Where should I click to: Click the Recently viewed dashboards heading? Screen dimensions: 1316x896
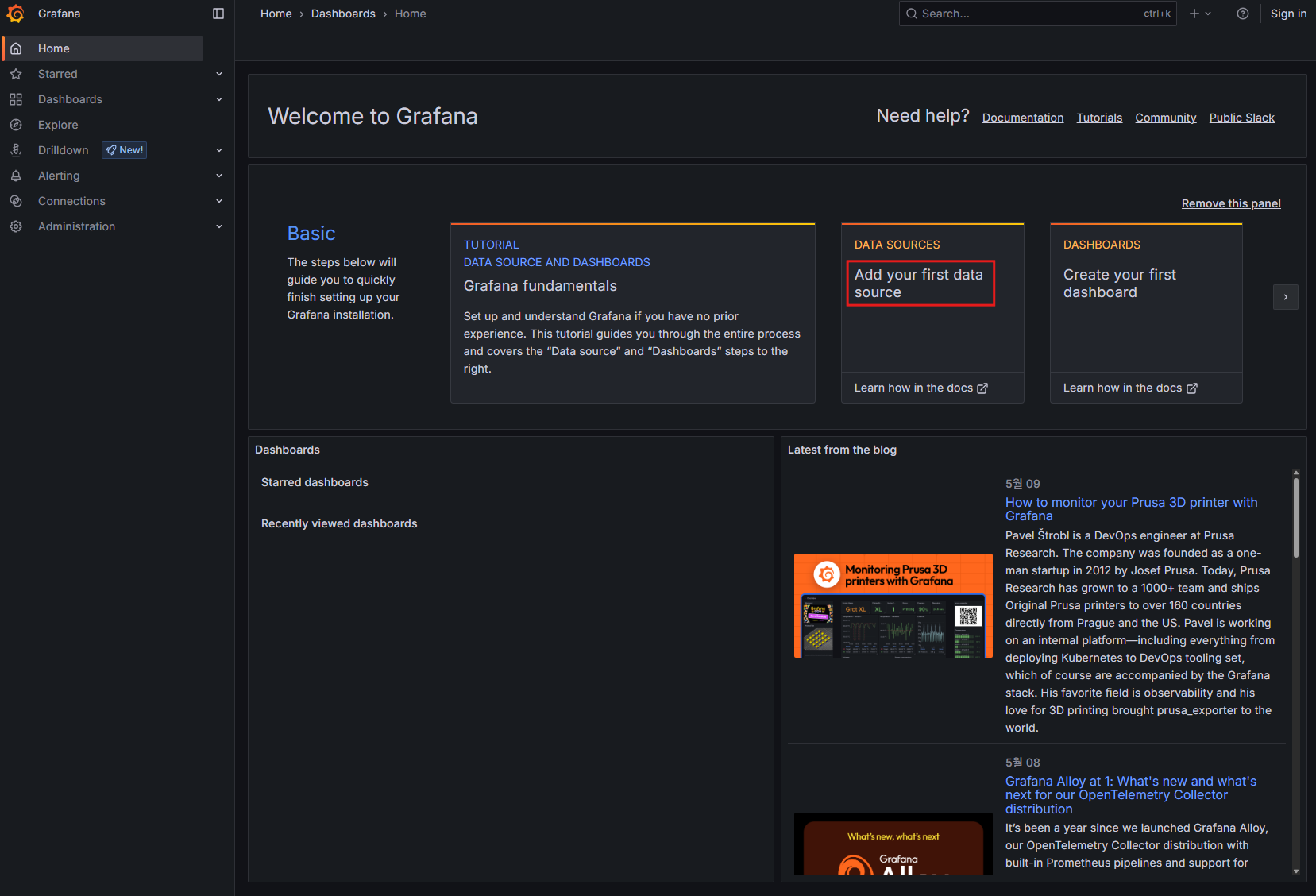[339, 523]
